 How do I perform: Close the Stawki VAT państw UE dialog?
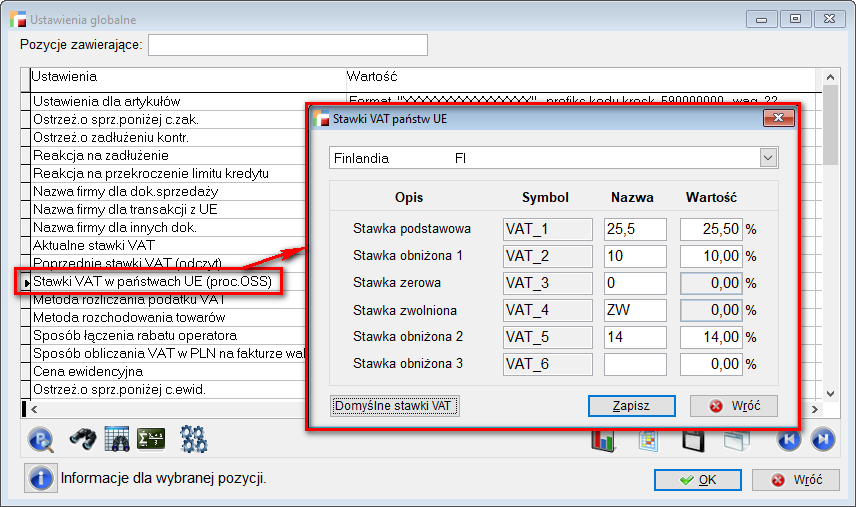[x=778, y=118]
